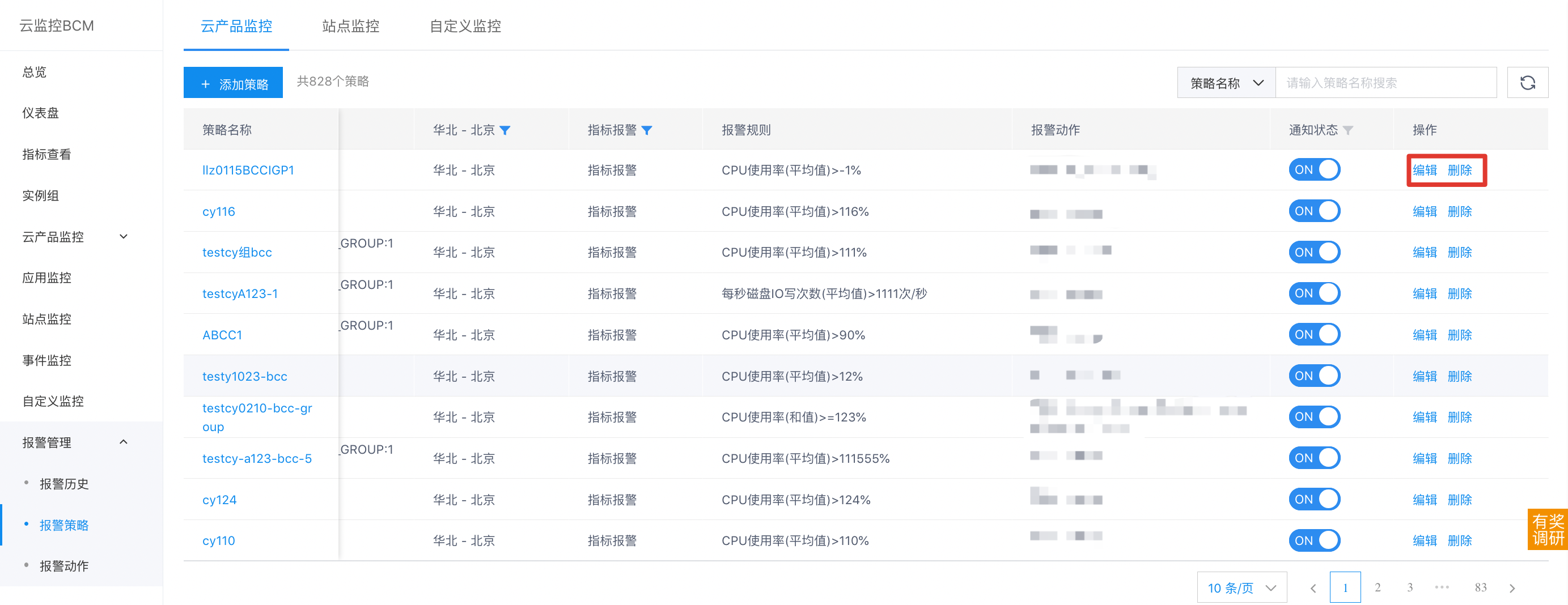Open 报警动作 submenu item
Image resolution: width=1568 pixels, height=605 pixels.
click(64, 565)
